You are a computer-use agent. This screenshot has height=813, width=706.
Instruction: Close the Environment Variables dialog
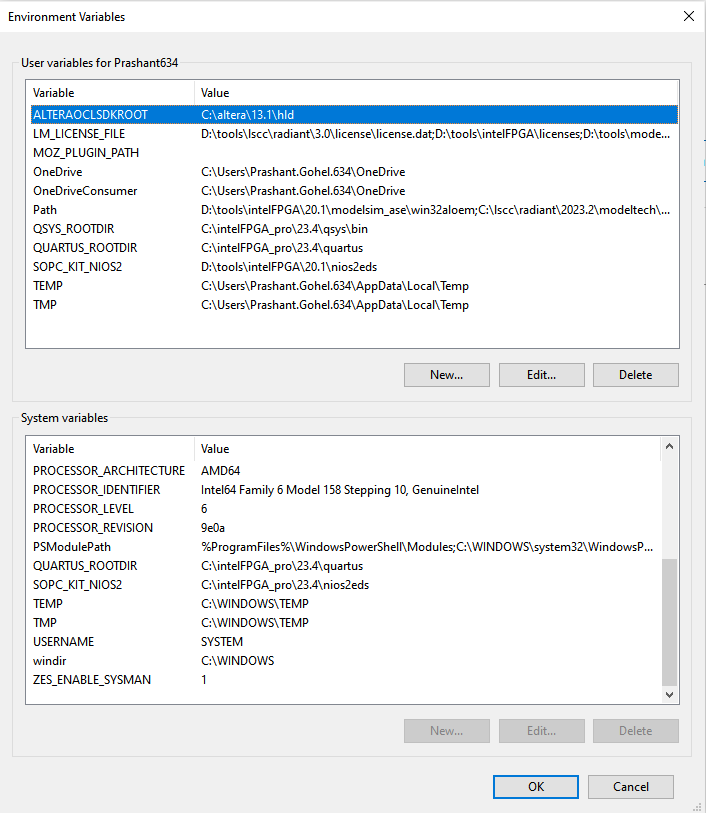(687, 16)
